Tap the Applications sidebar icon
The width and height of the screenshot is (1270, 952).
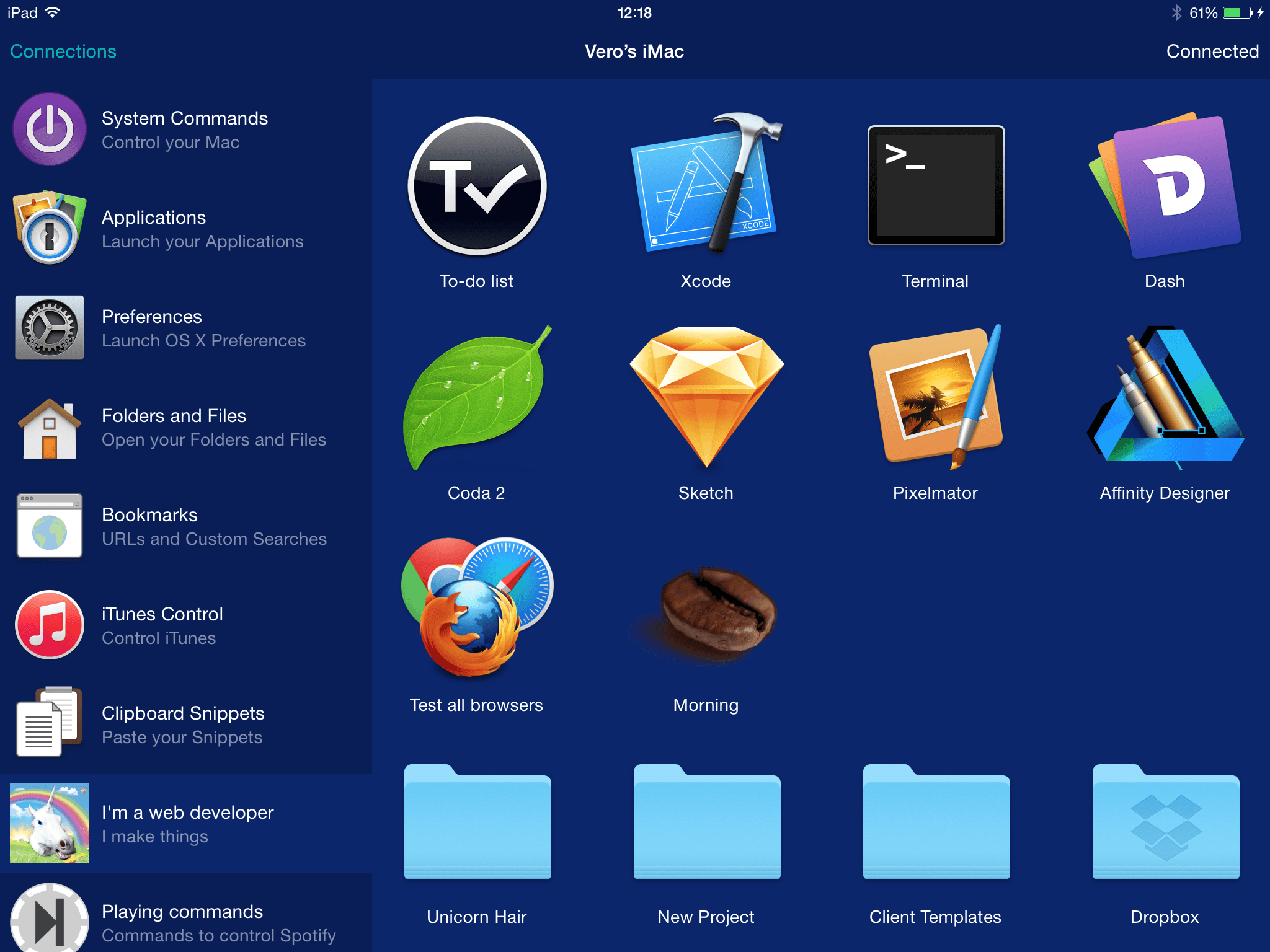pos(50,228)
